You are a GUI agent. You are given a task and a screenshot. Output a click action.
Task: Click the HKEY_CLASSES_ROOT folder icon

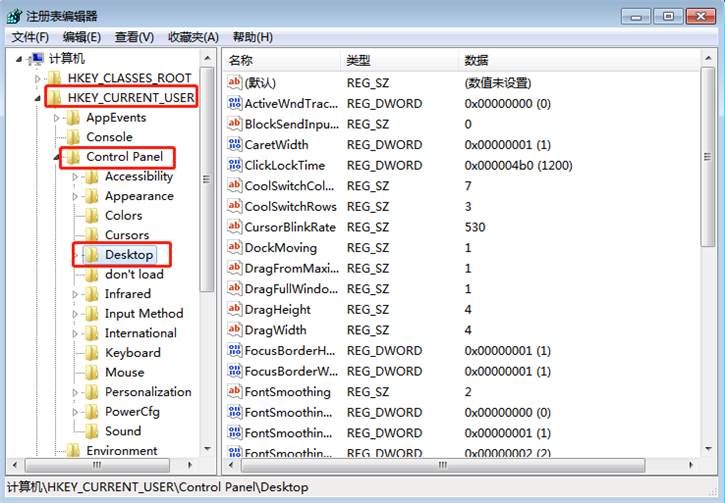click(55, 78)
